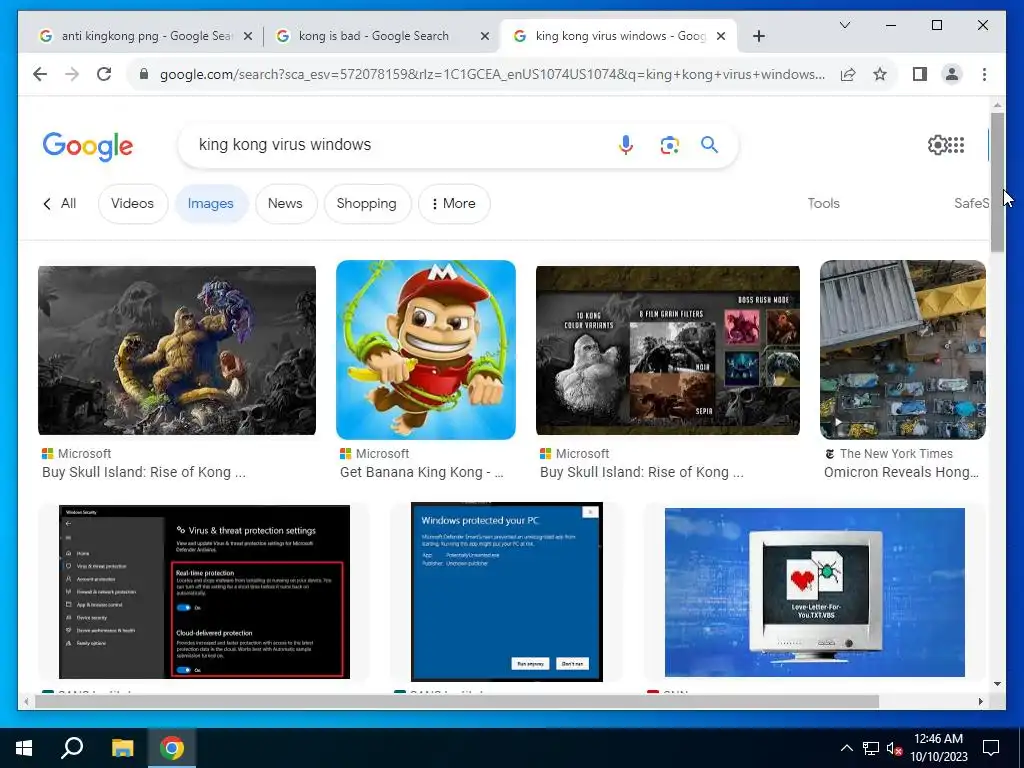This screenshot has height=768, width=1024.
Task: Open File Explorer from taskbar
Action: 122,748
